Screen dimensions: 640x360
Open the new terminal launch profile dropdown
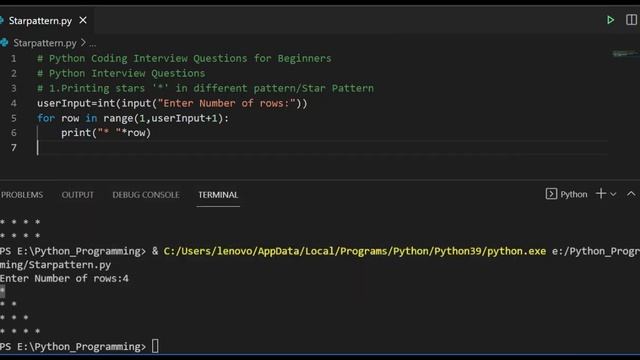pos(613,194)
